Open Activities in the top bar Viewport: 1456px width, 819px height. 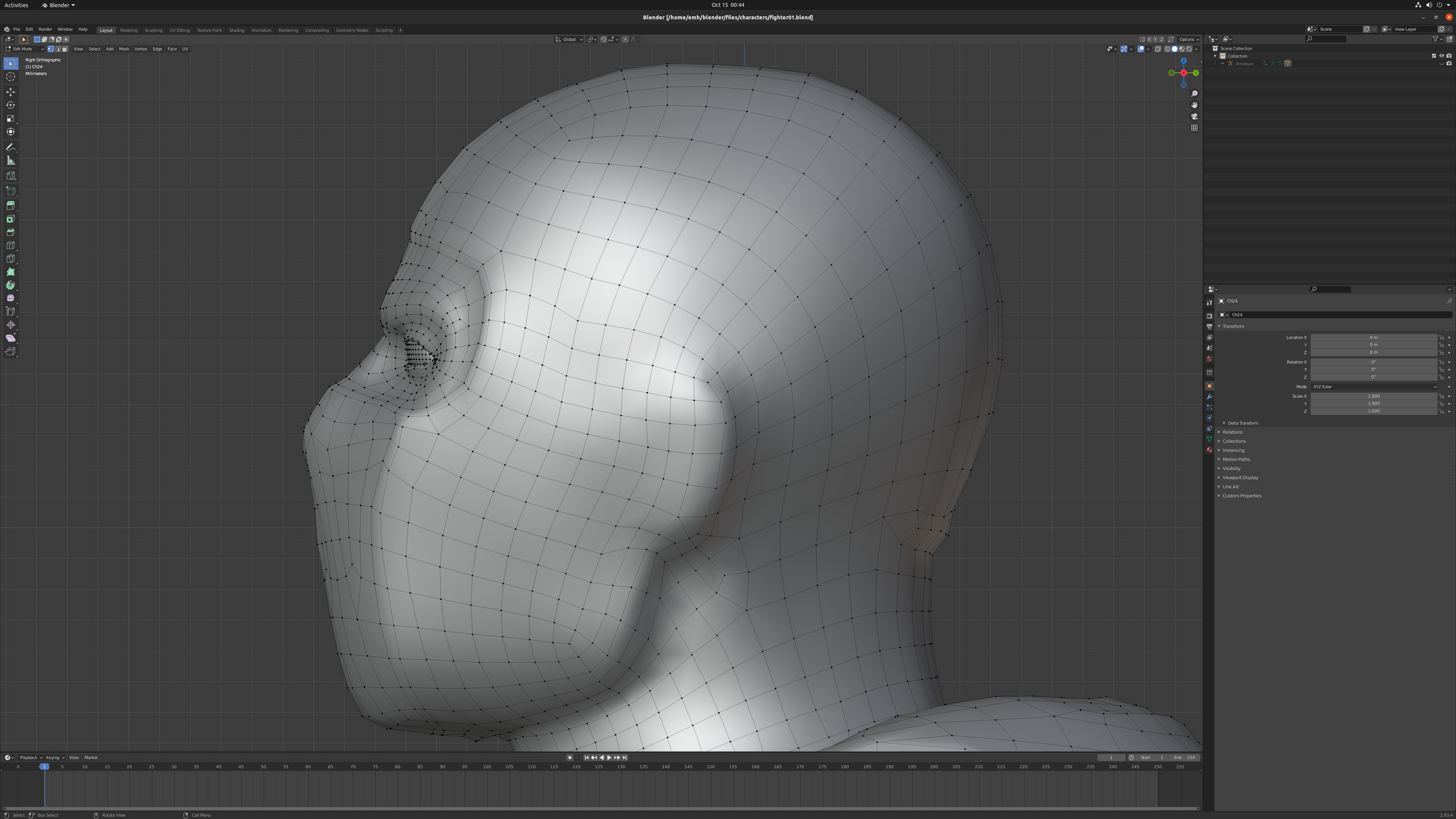16,5
